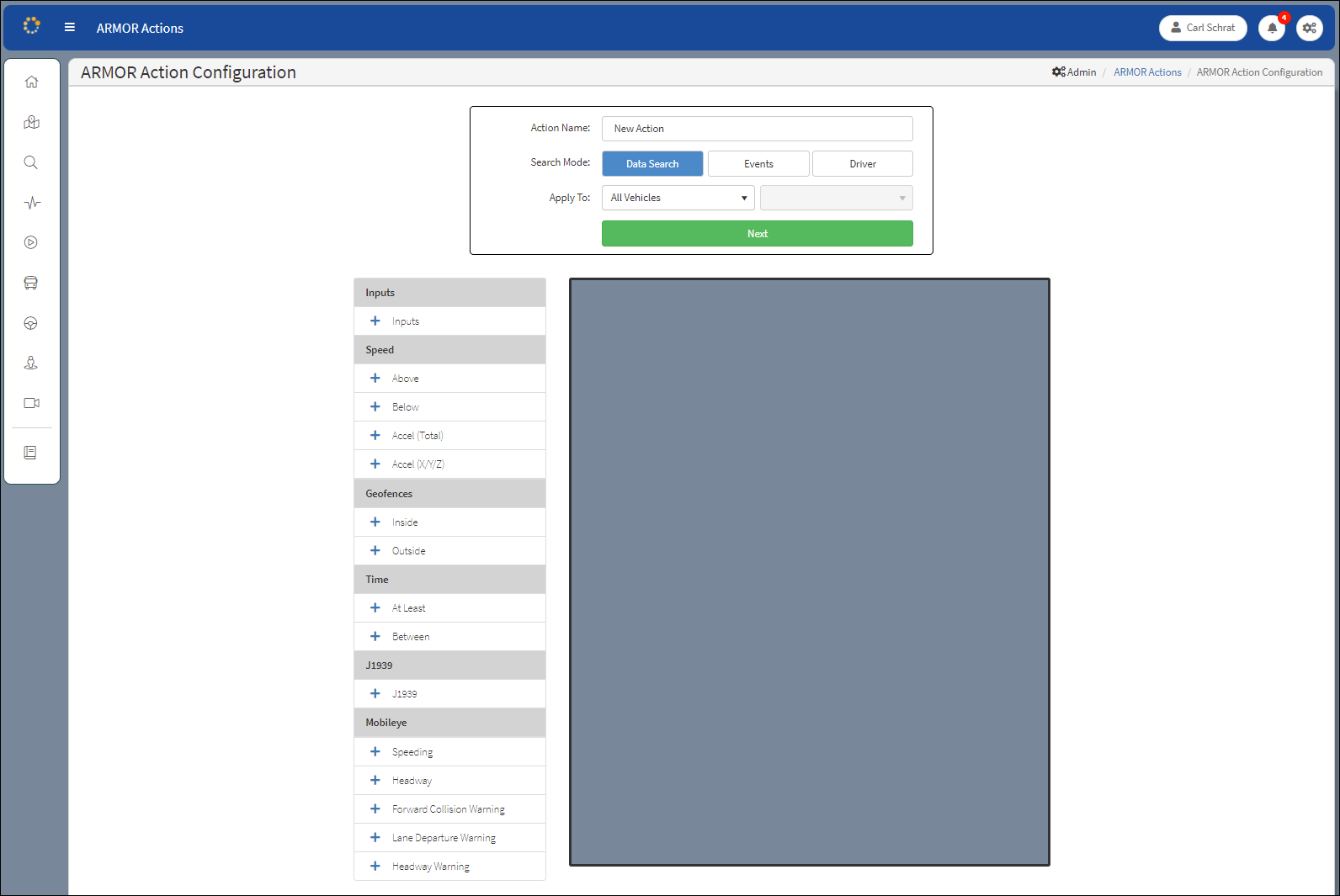Add the Forward Collision Warning item
Image resolution: width=1340 pixels, height=896 pixels.
375,809
